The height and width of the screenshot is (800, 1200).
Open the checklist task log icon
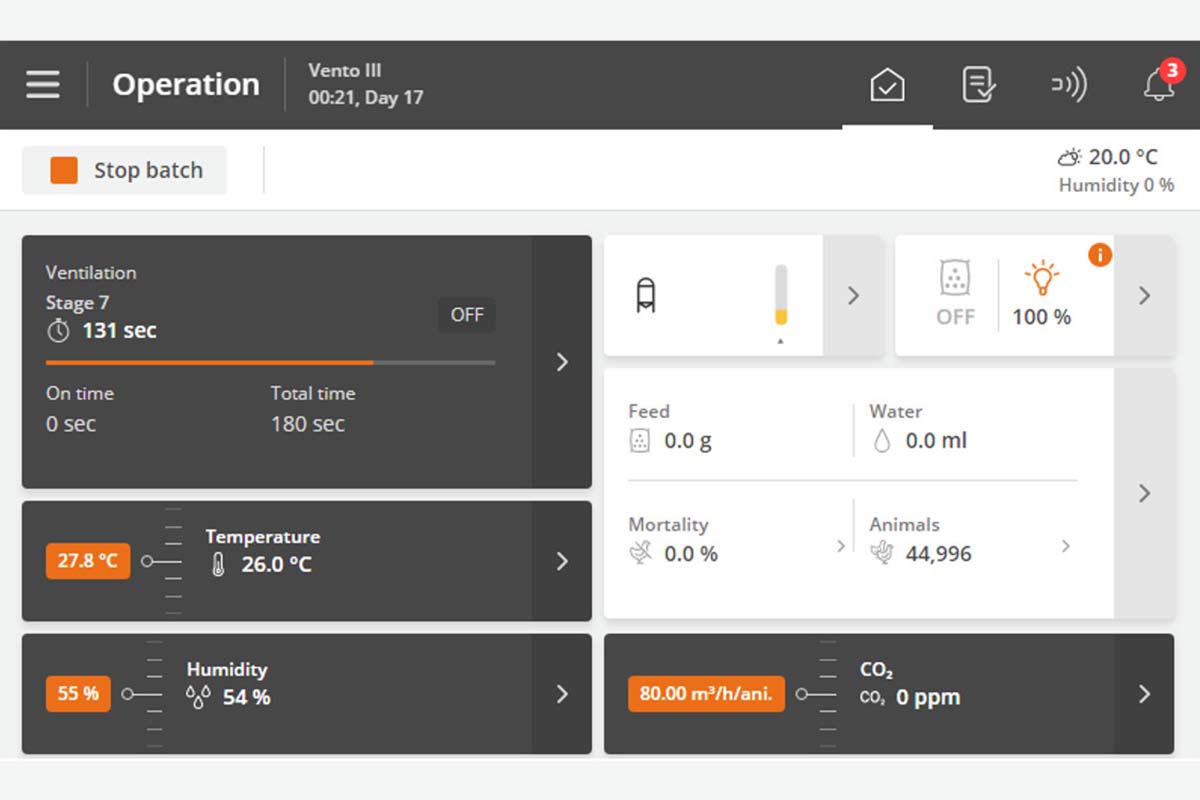[978, 85]
